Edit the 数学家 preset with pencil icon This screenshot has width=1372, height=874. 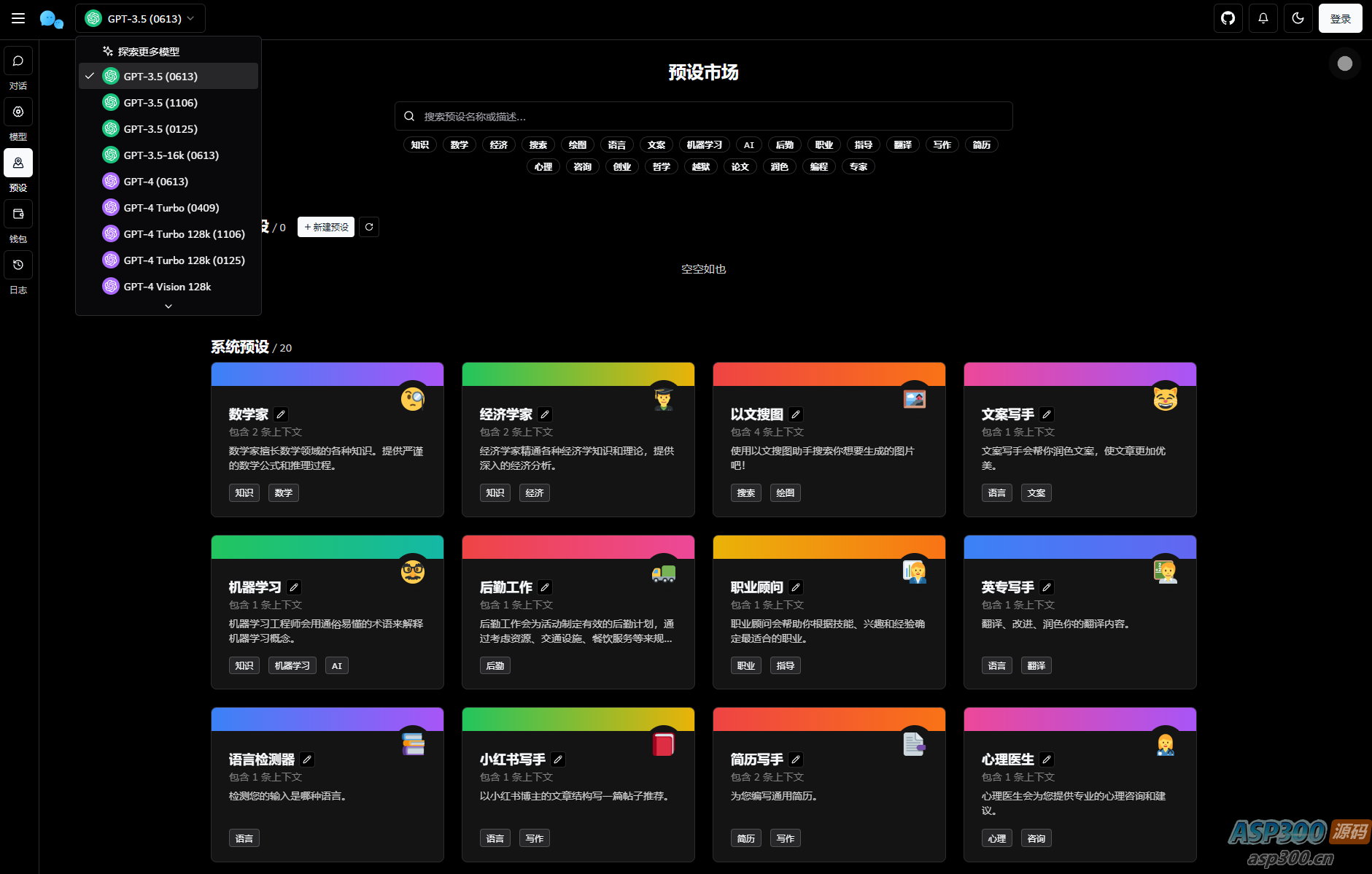(x=281, y=414)
